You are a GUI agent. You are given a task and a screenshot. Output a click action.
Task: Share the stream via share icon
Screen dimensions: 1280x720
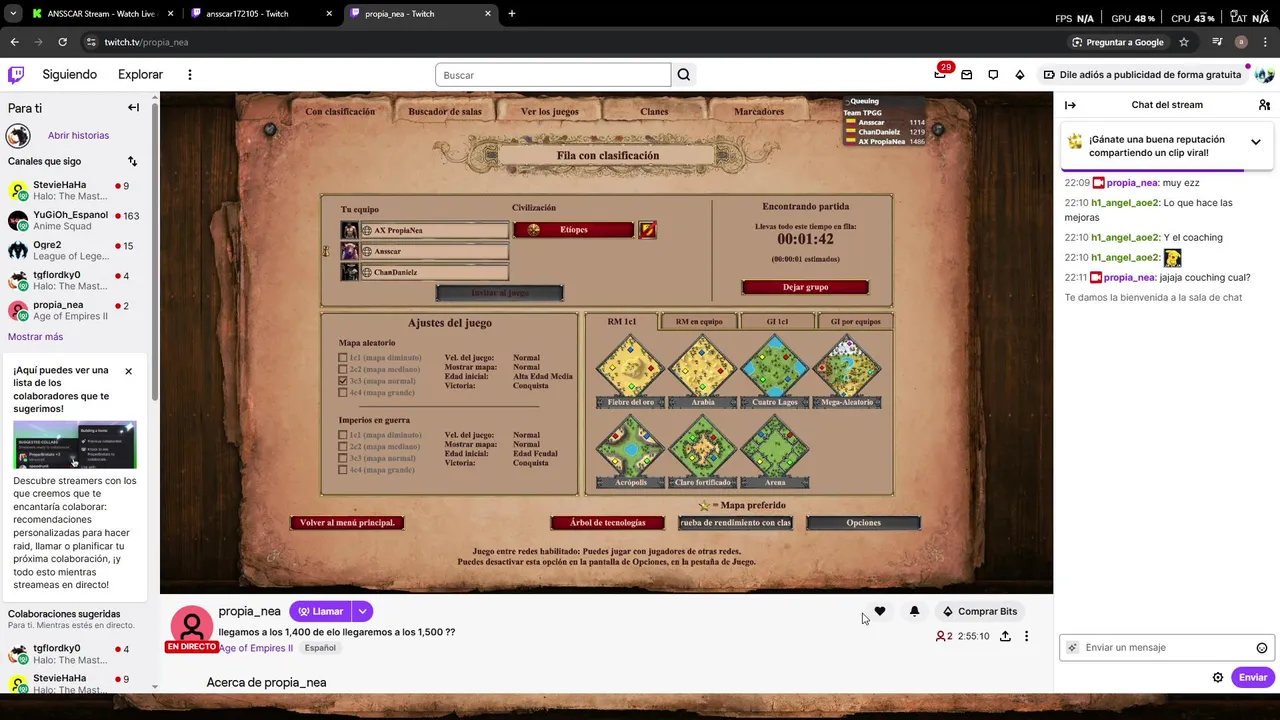(x=1005, y=636)
